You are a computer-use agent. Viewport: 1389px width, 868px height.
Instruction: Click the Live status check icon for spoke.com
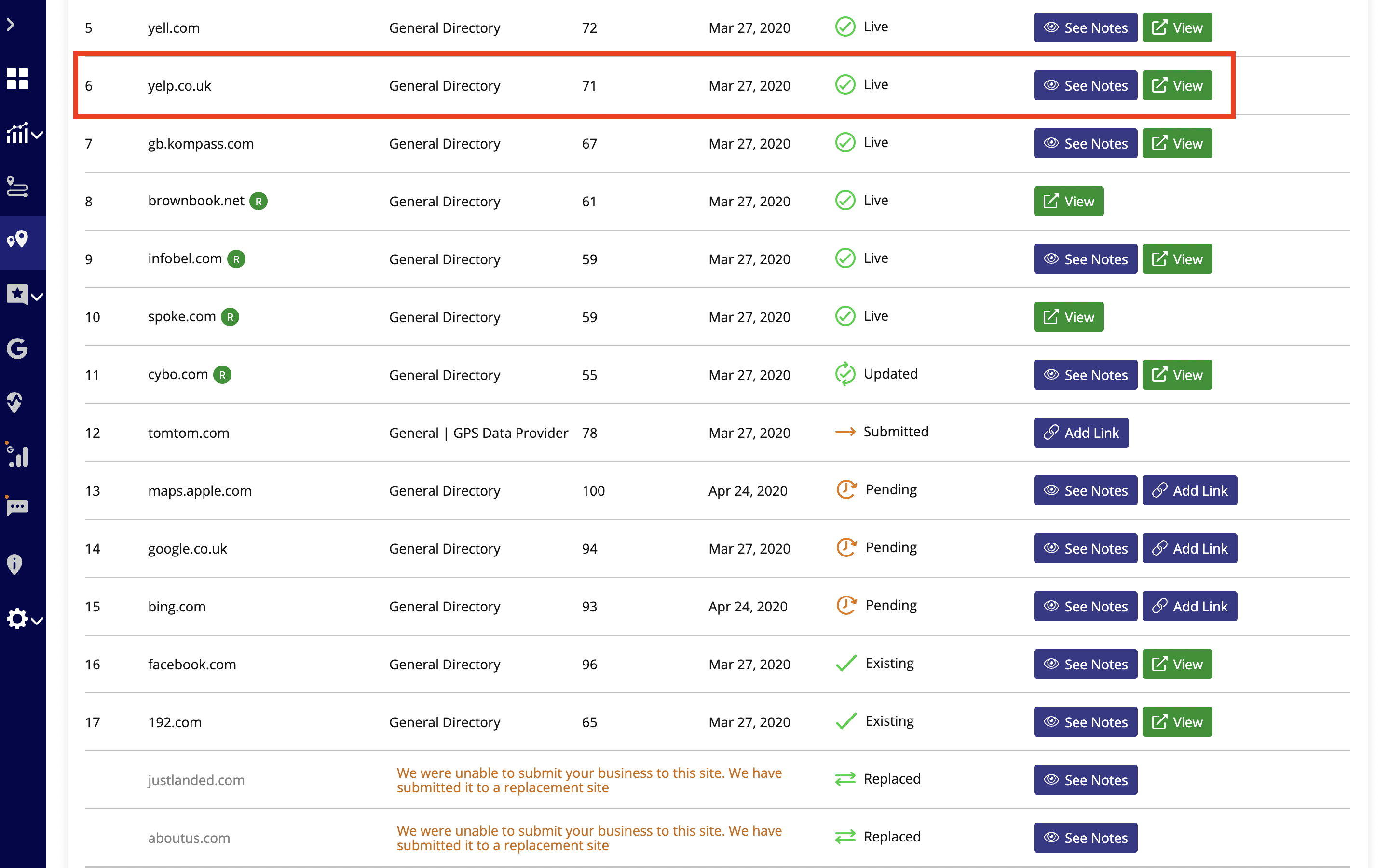click(845, 316)
